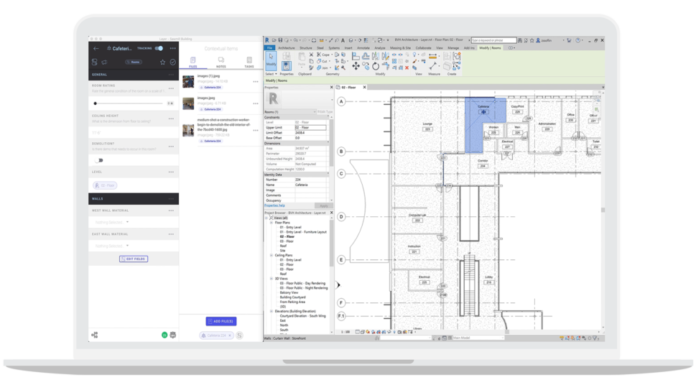Screen dimensions: 696x385
Task: Collapse the Elevations (Building Elevation) node
Action: point(272,311)
